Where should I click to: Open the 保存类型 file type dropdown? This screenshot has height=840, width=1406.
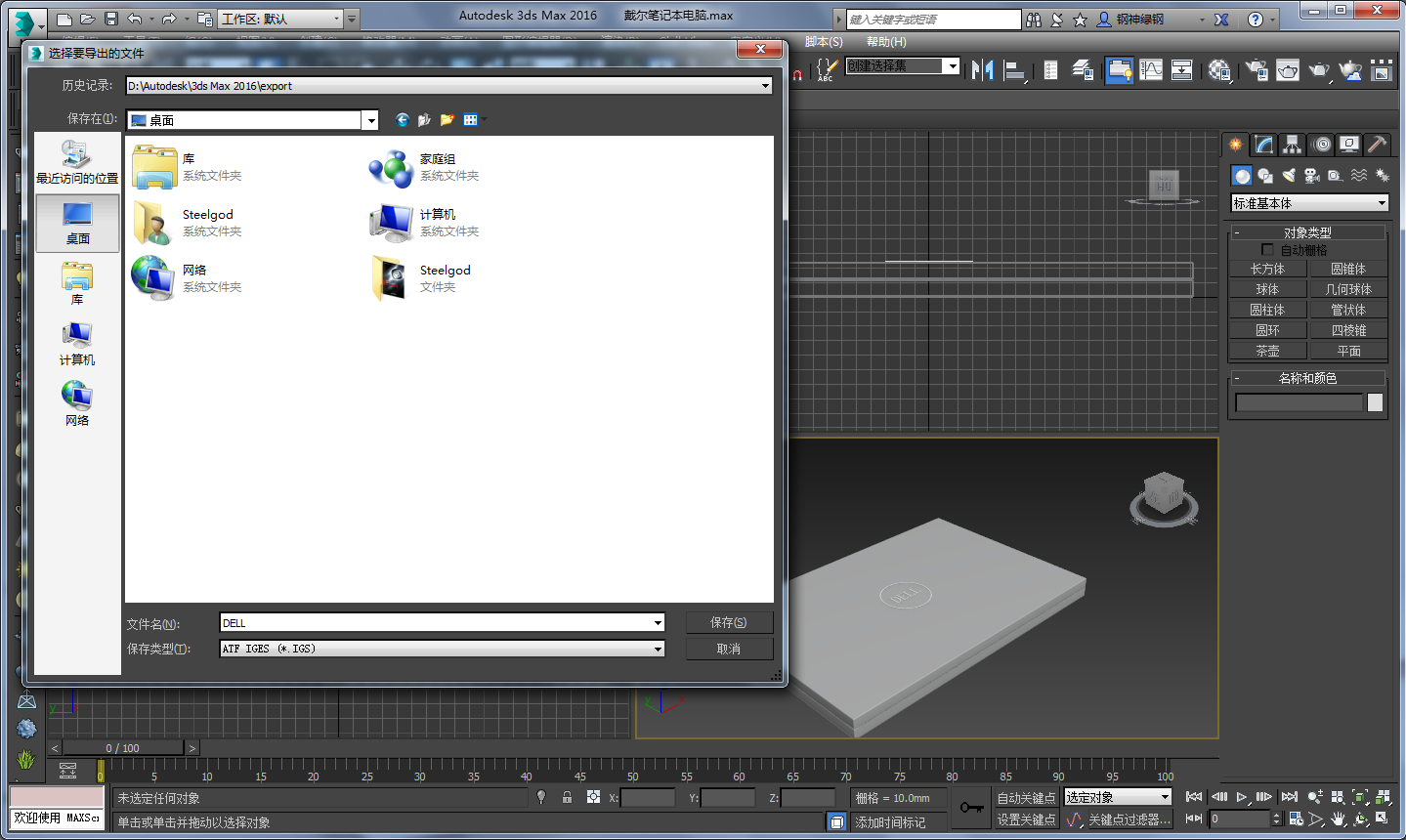[443, 649]
